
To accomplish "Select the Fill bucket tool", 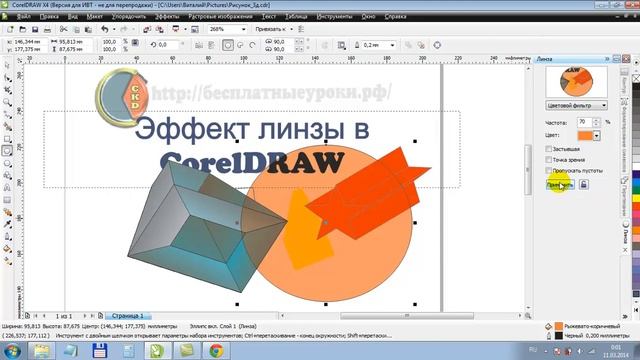I will 7,249.
